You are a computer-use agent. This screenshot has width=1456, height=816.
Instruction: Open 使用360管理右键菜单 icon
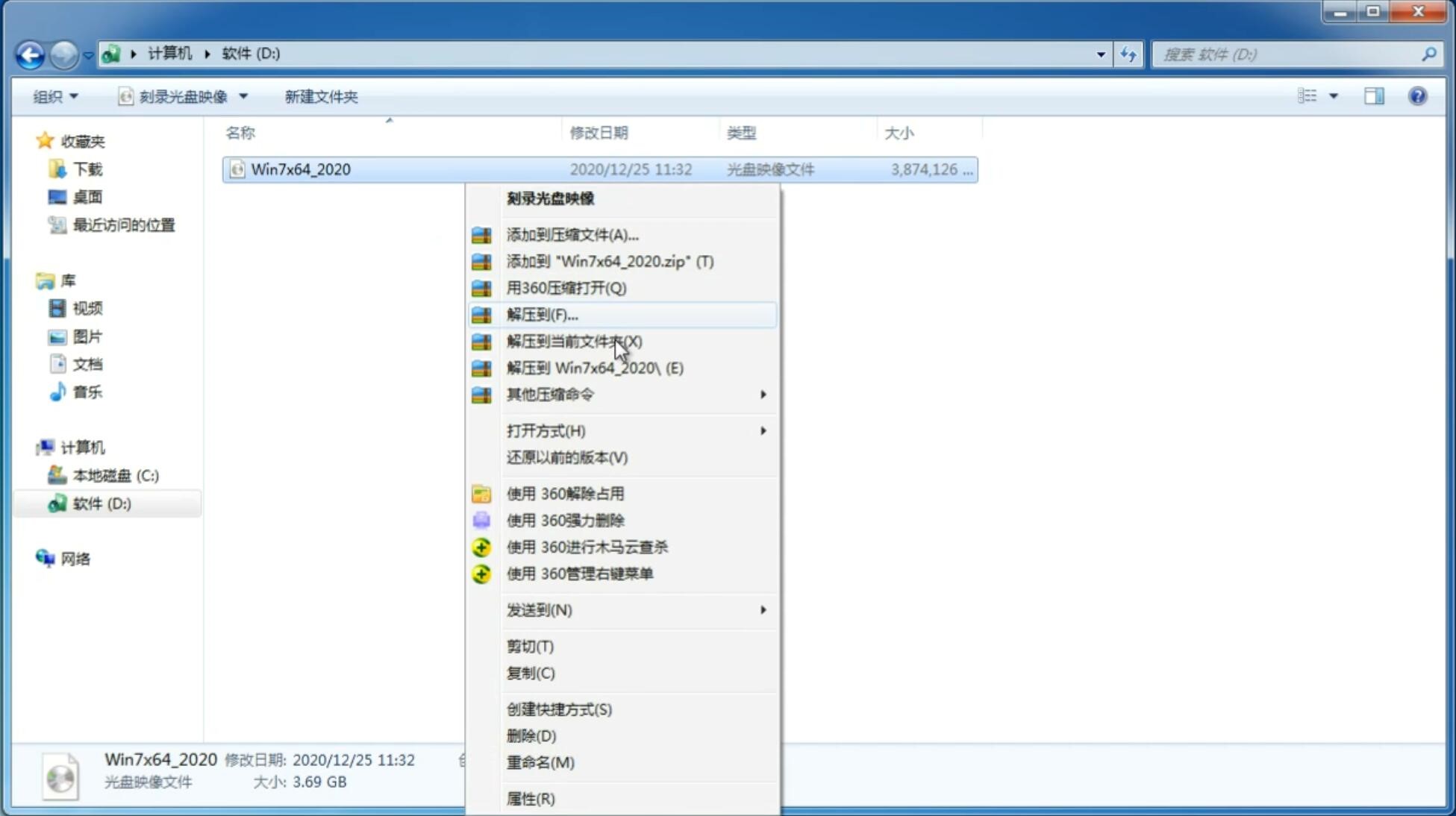pyautogui.click(x=483, y=573)
